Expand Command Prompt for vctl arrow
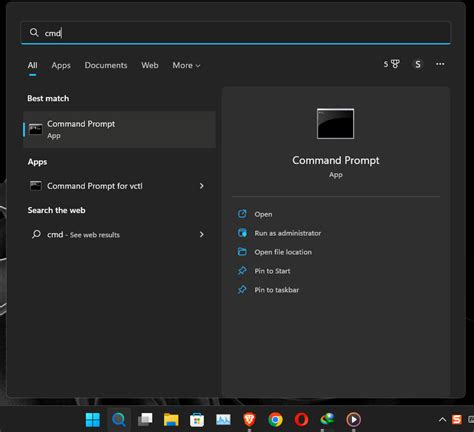Image resolution: width=474 pixels, height=432 pixels. [201, 186]
